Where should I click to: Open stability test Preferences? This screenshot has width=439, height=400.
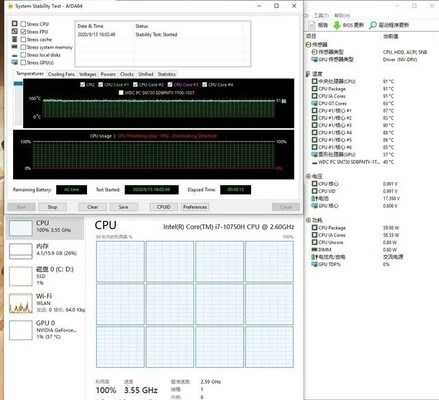click(x=195, y=207)
